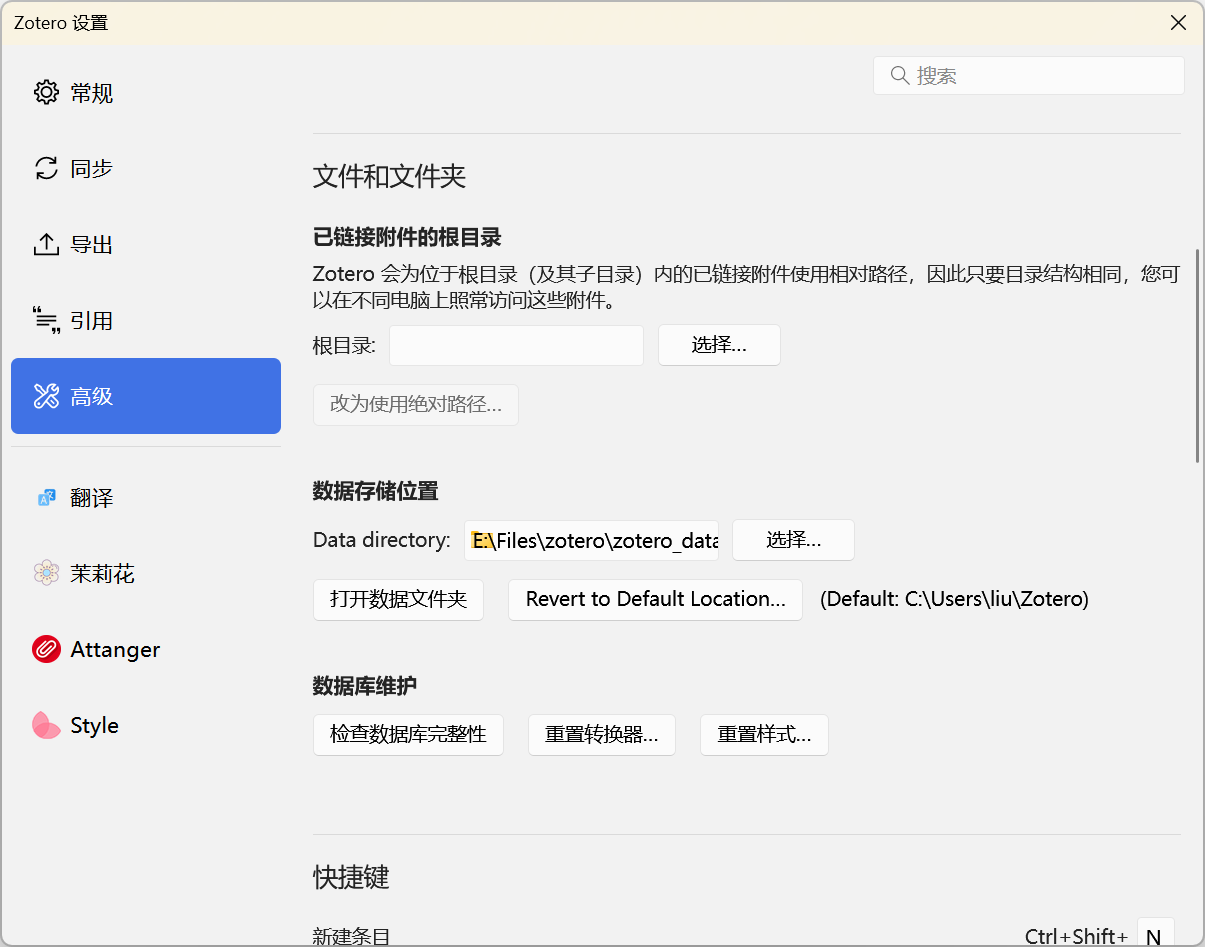This screenshot has width=1205, height=947.
Task: Click the red paperclip Attanger icon
Action: [46, 649]
